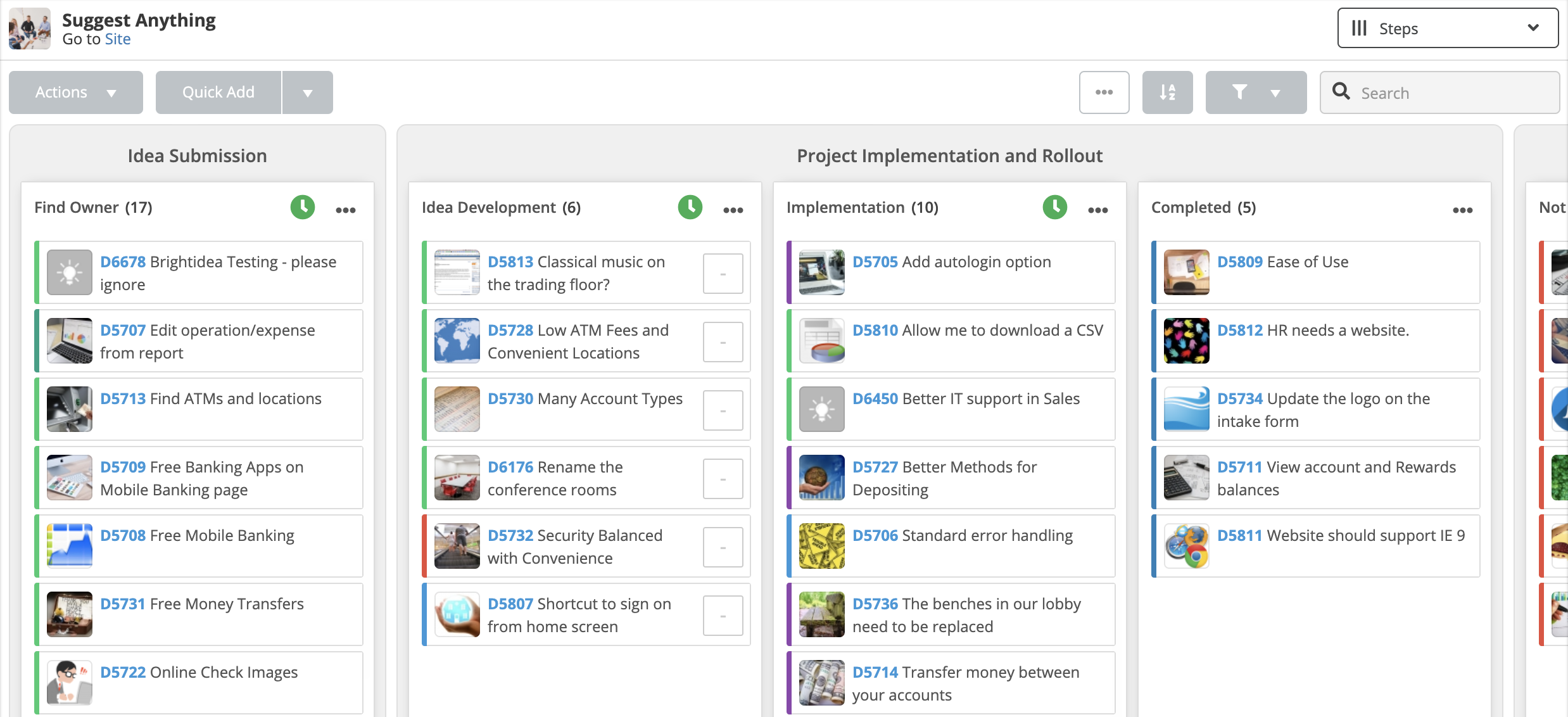Click thumbnail of D6678 Brightidea Testing
This screenshot has height=717, width=1568.
coord(70,272)
